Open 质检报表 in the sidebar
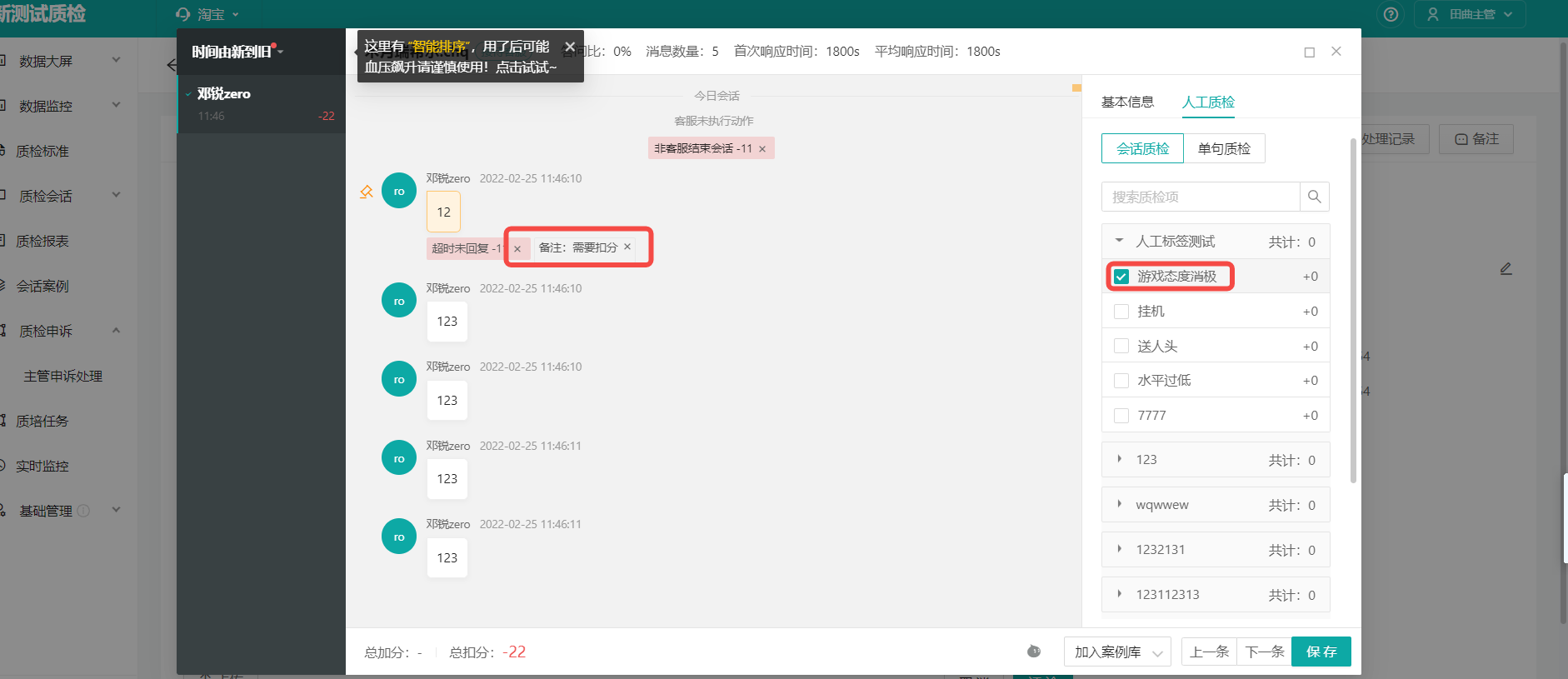This screenshot has width=1568, height=679. coord(42,241)
